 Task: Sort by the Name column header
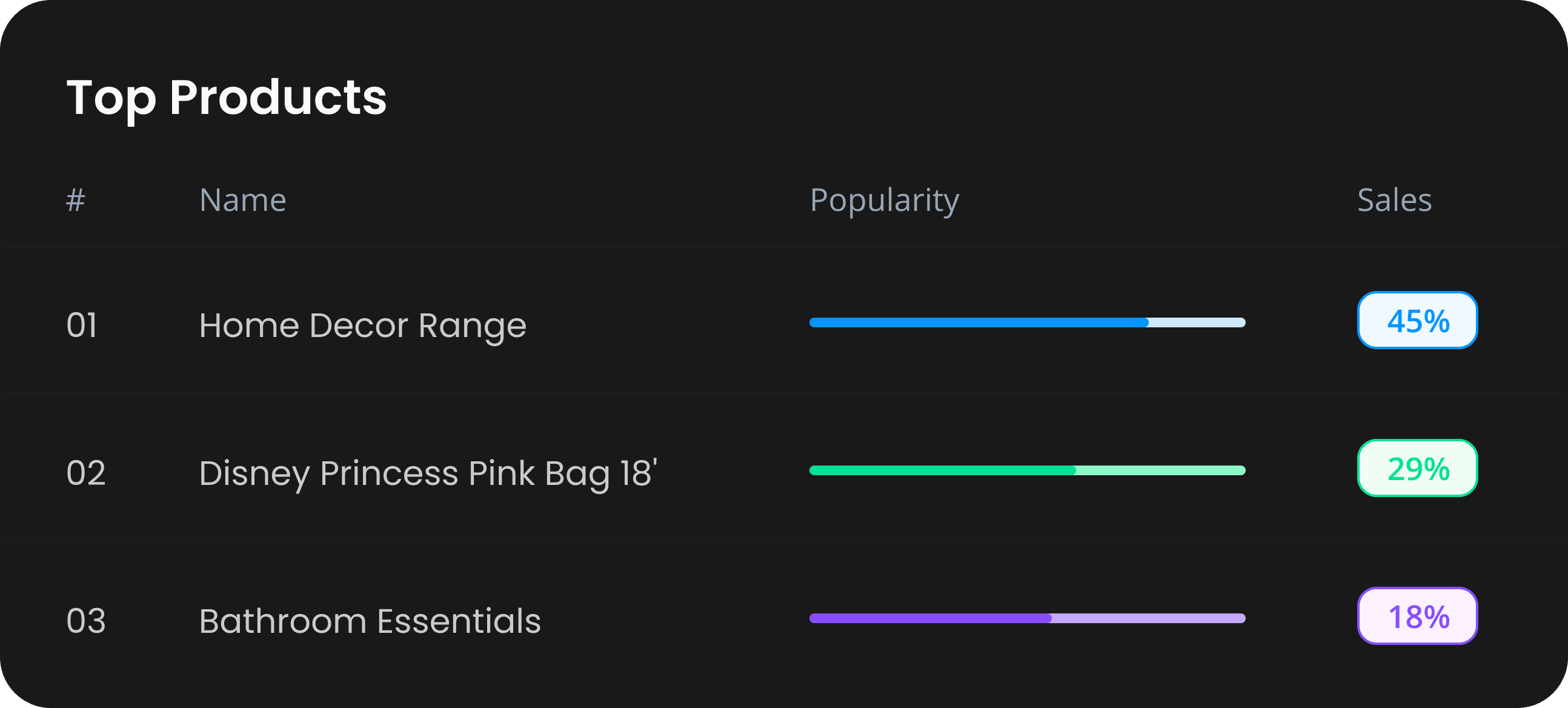[243, 199]
